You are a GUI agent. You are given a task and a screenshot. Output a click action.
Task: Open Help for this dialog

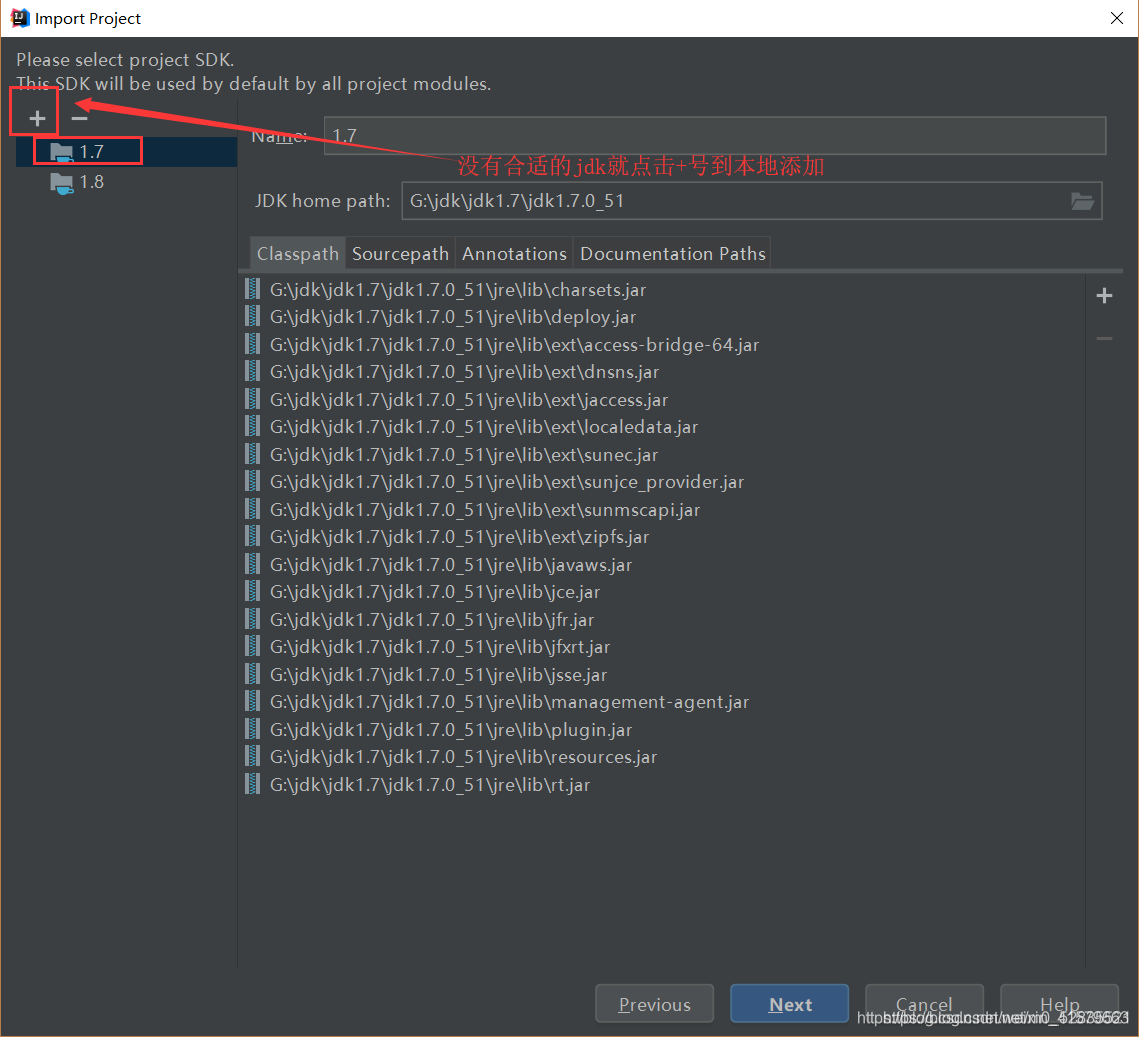click(x=1059, y=1004)
